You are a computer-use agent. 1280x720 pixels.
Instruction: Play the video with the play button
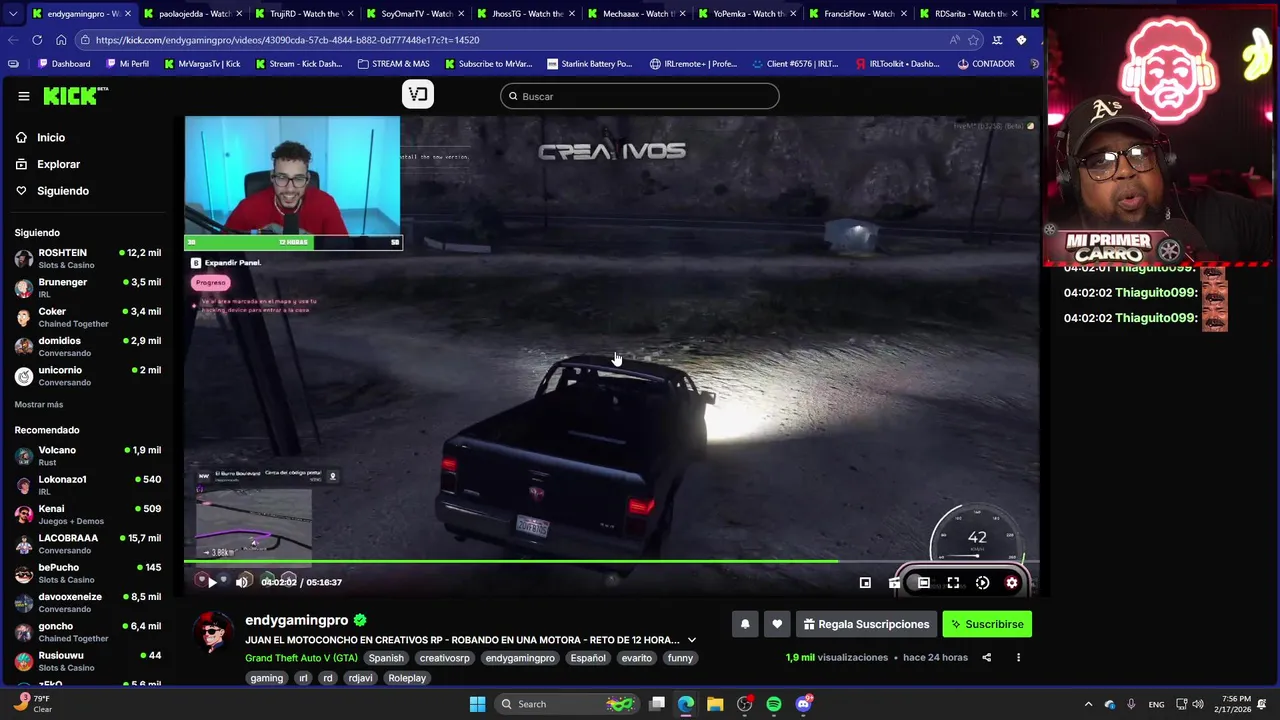(212, 582)
